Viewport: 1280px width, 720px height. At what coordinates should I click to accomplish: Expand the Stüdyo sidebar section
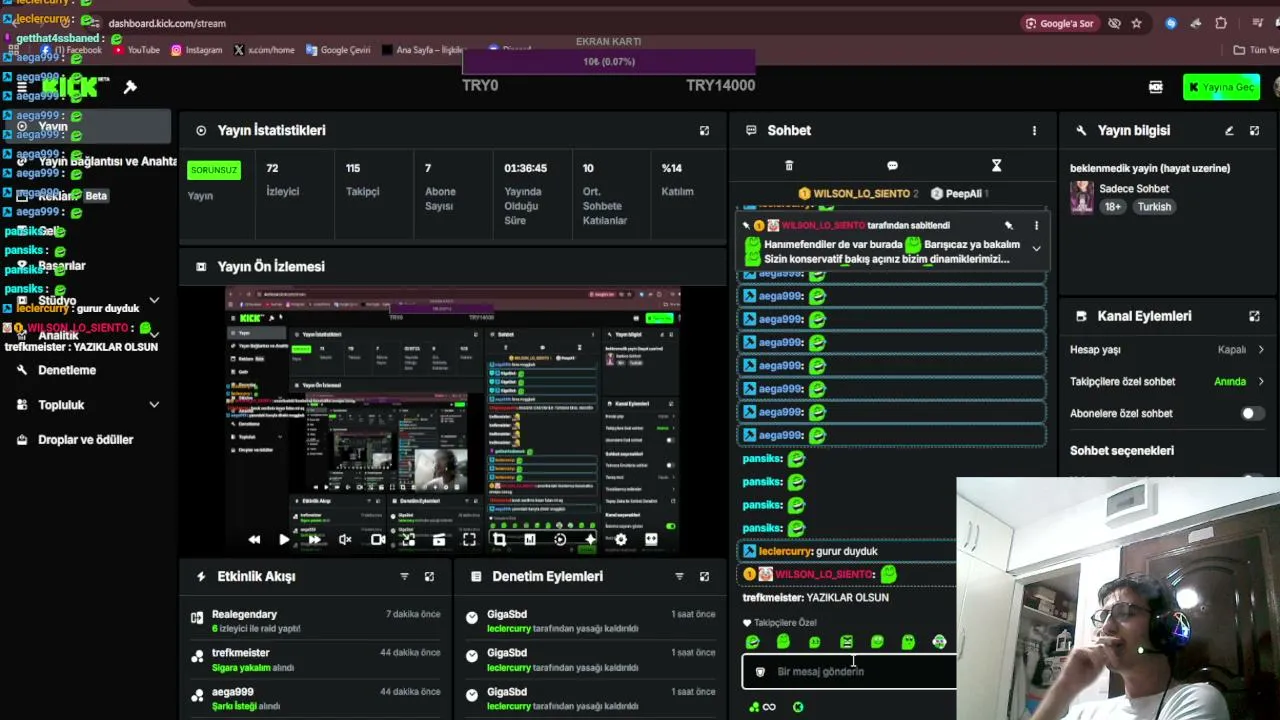pos(154,300)
